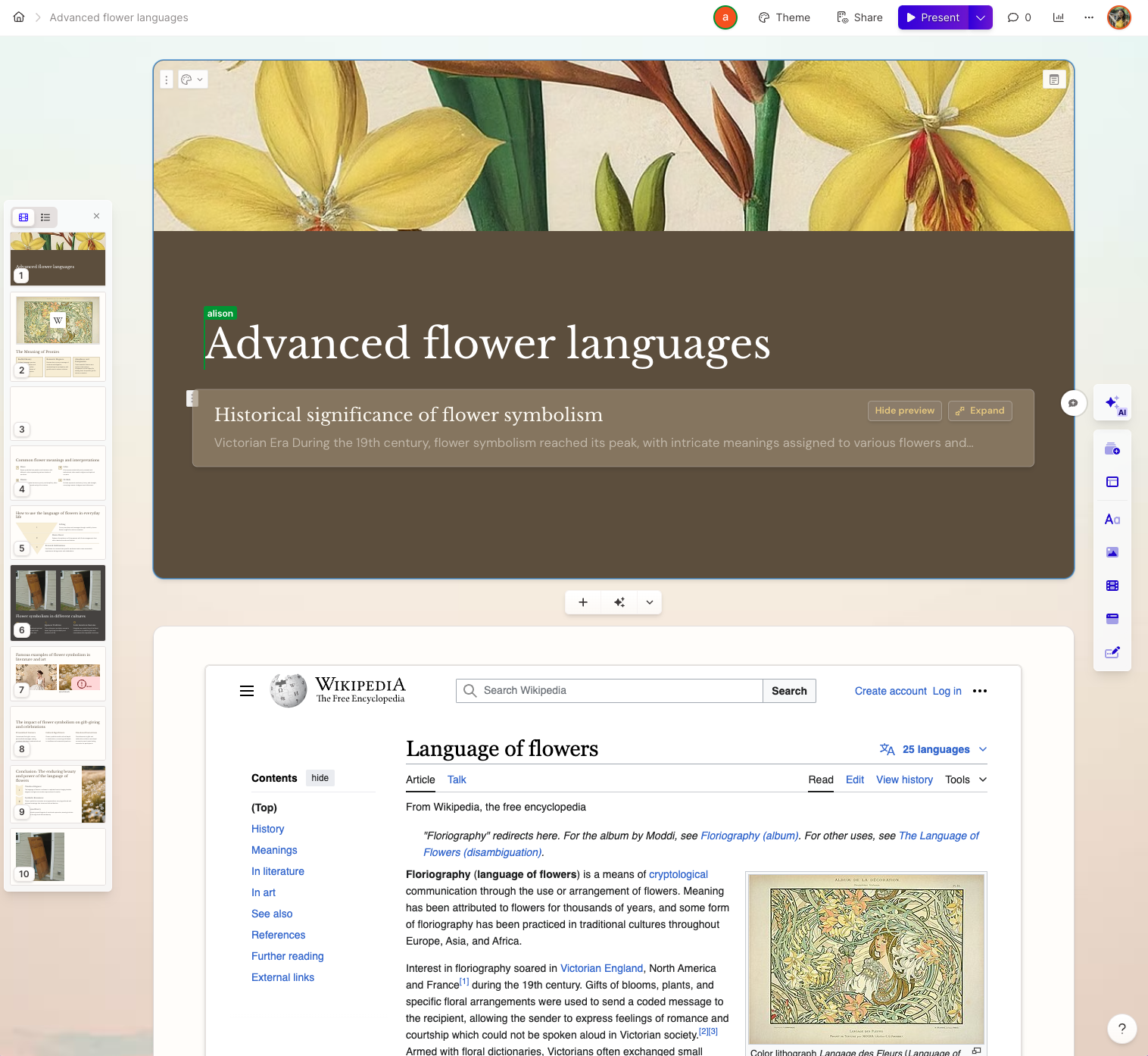Expand the add-card options chevron

point(649,602)
